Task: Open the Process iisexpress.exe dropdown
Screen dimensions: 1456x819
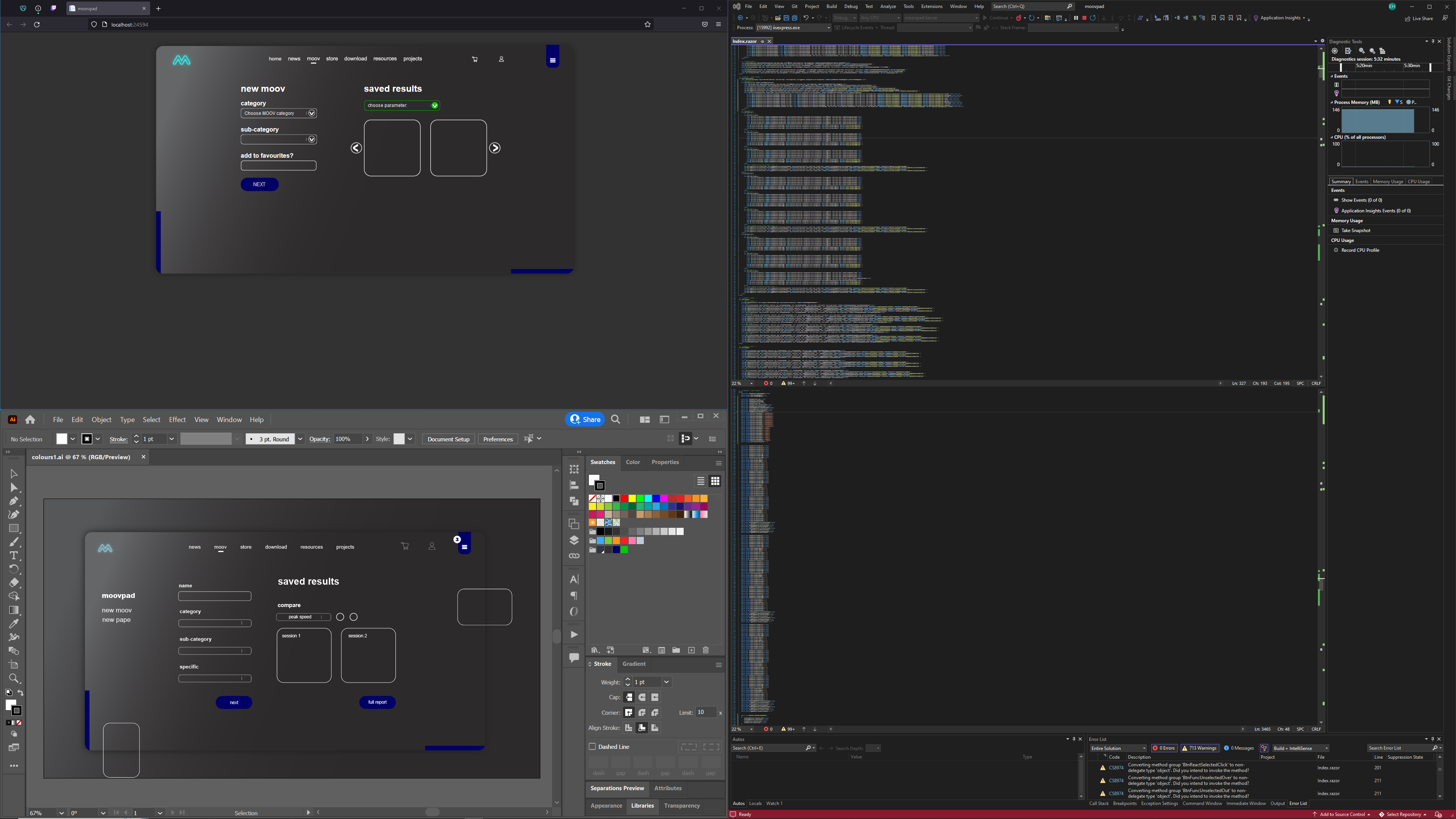Action: coord(794,28)
